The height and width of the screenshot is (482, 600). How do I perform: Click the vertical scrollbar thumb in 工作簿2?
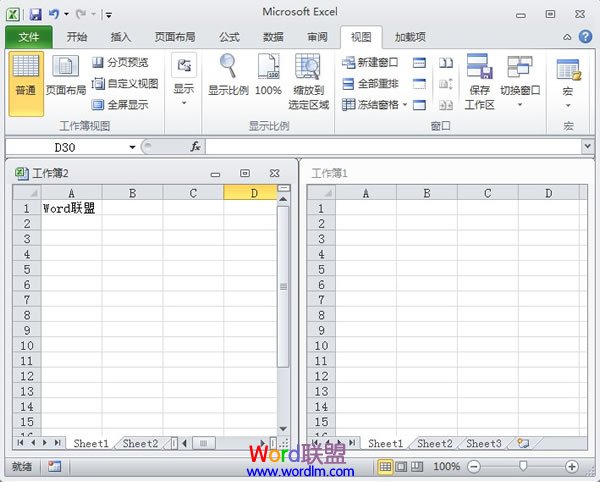[283, 287]
